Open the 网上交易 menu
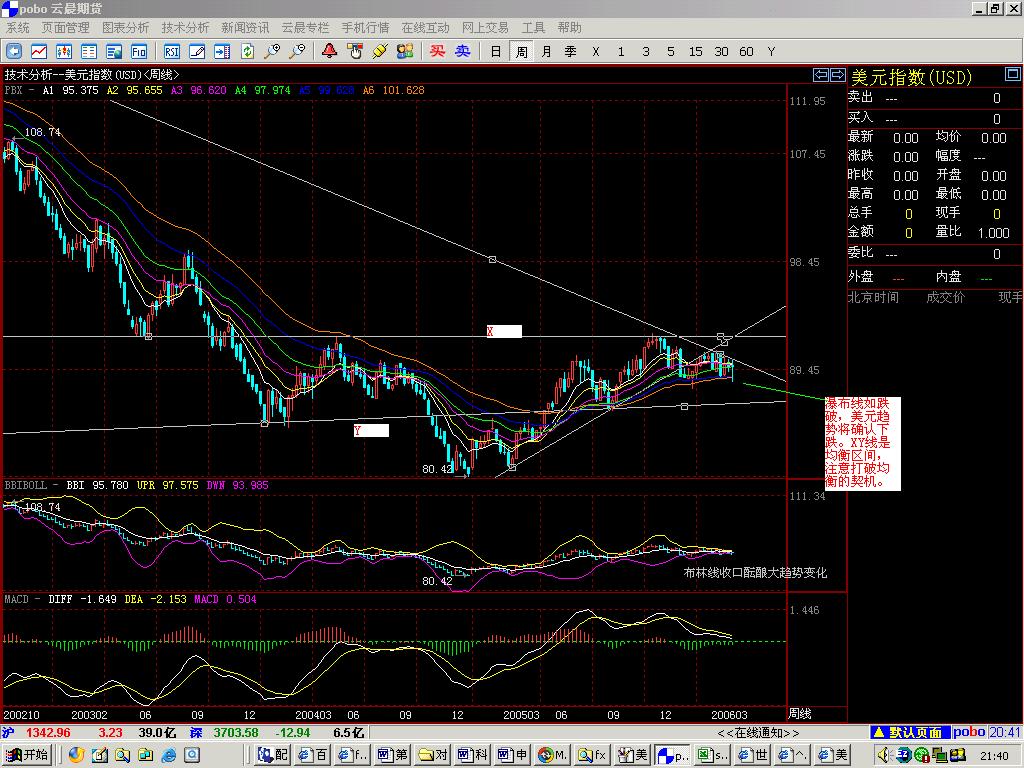 [x=485, y=27]
